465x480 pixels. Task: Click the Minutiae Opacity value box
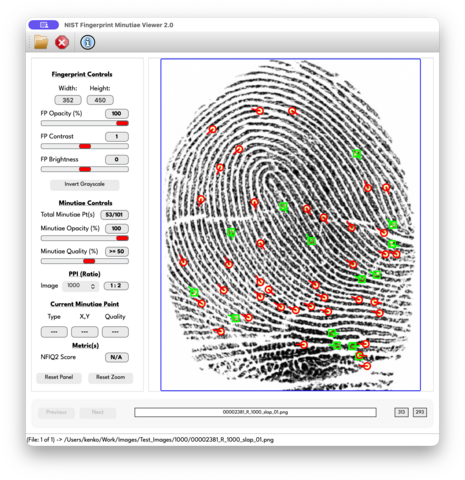click(x=117, y=229)
